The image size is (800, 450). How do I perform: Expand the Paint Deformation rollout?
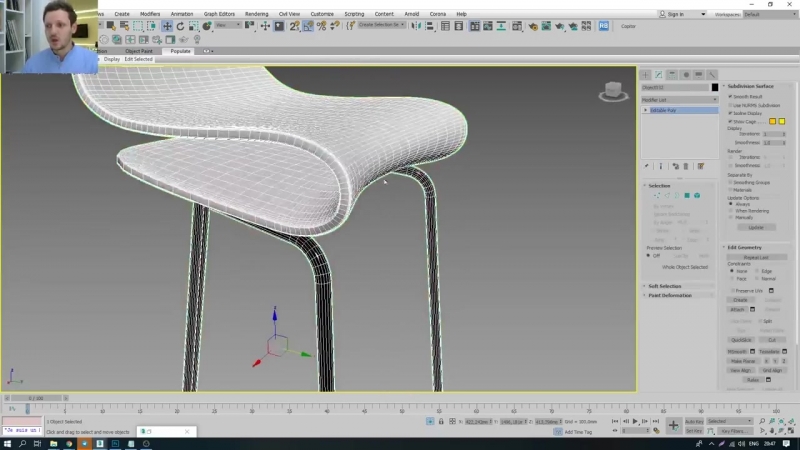click(x=670, y=295)
